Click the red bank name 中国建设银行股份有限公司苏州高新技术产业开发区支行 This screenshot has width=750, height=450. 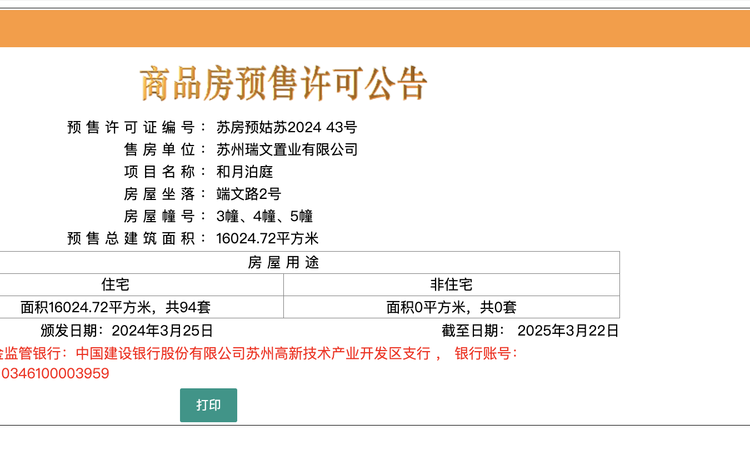click(x=253, y=353)
